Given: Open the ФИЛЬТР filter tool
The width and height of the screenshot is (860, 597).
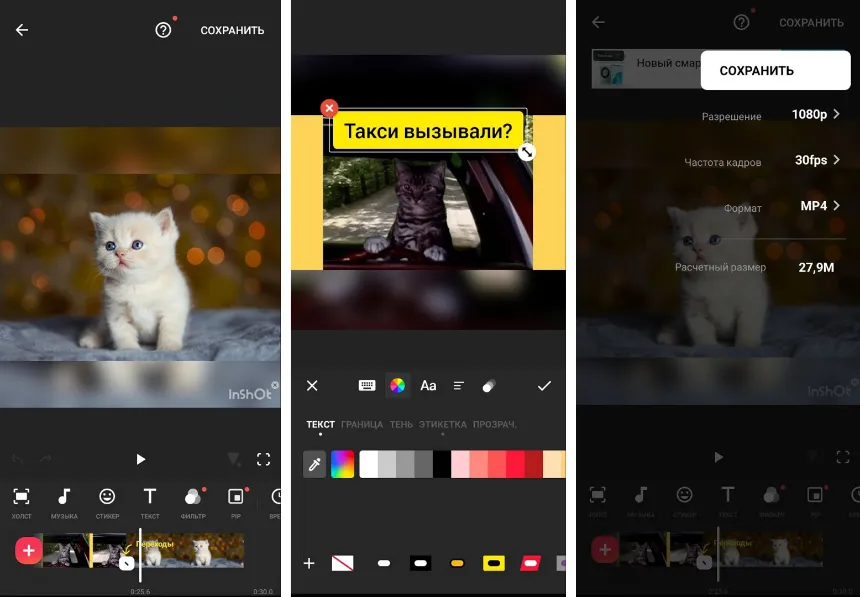Looking at the screenshot, I should [x=193, y=503].
